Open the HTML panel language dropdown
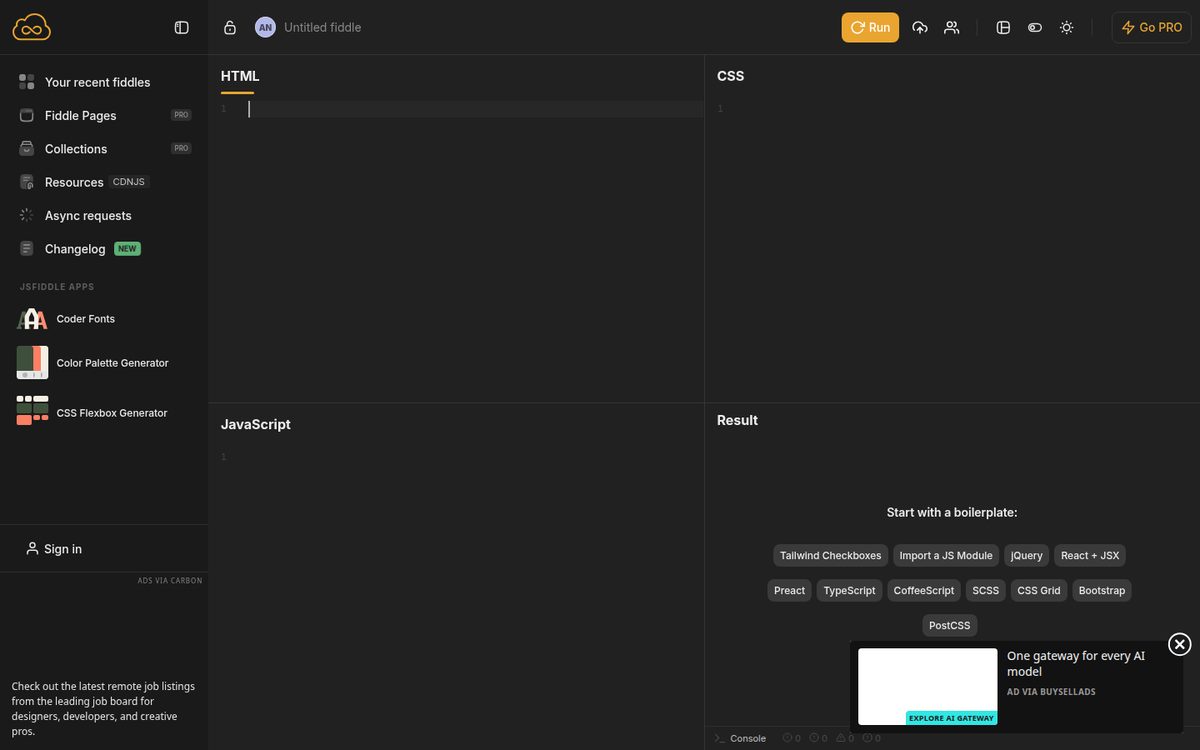1200x750 pixels. click(240, 76)
